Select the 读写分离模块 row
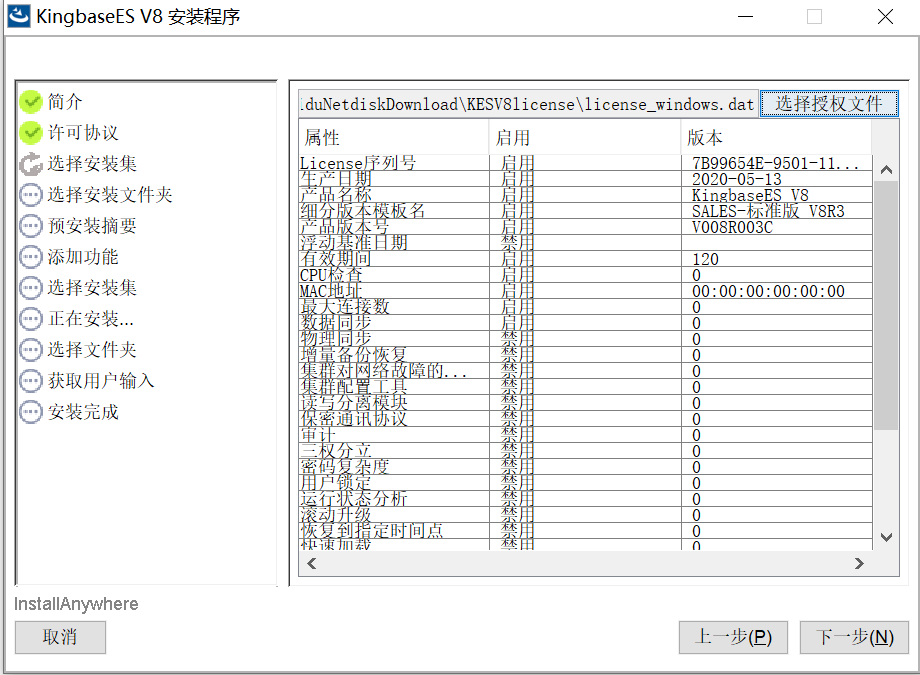Viewport: 920px width, 675px height. tap(586, 403)
